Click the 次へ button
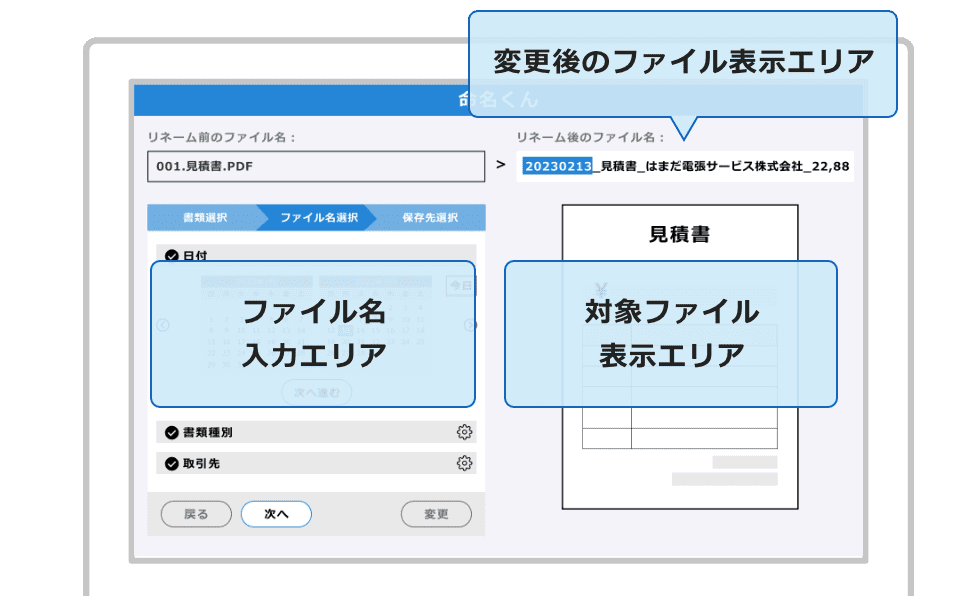This screenshot has width=980, height=596. point(276,514)
